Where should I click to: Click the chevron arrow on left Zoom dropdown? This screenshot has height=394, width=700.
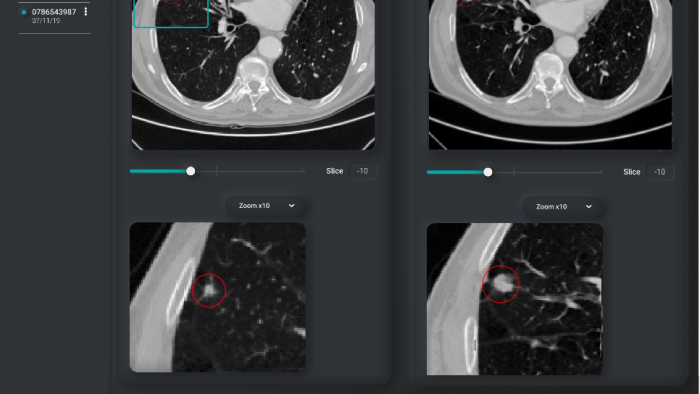point(292,206)
